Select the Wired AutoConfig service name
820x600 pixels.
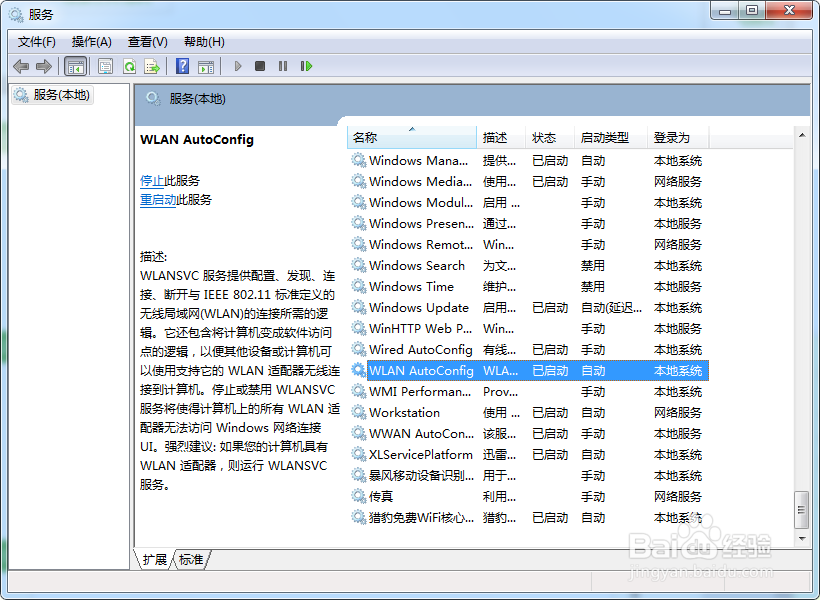tap(420, 349)
